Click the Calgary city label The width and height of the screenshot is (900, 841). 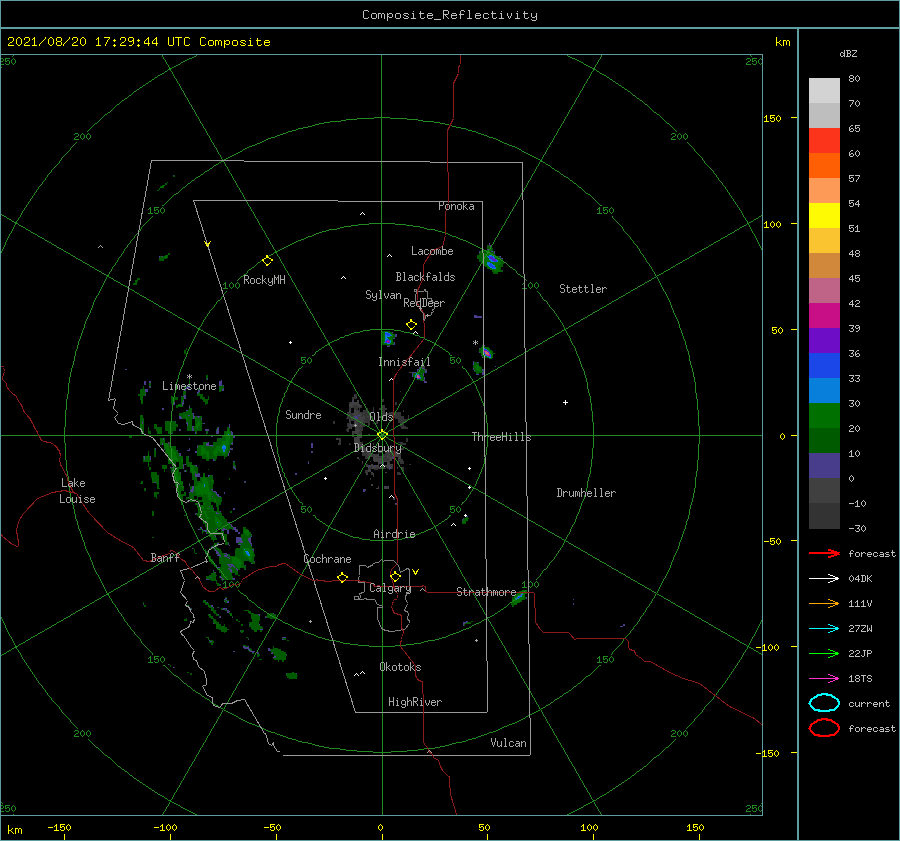[390, 588]
